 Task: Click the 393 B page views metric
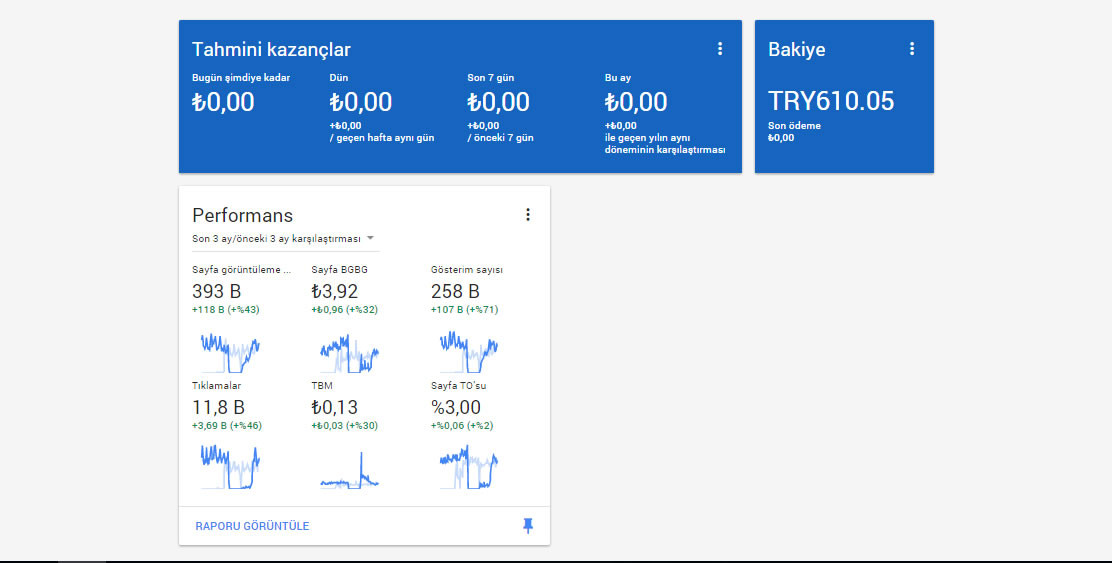point(217,291)
